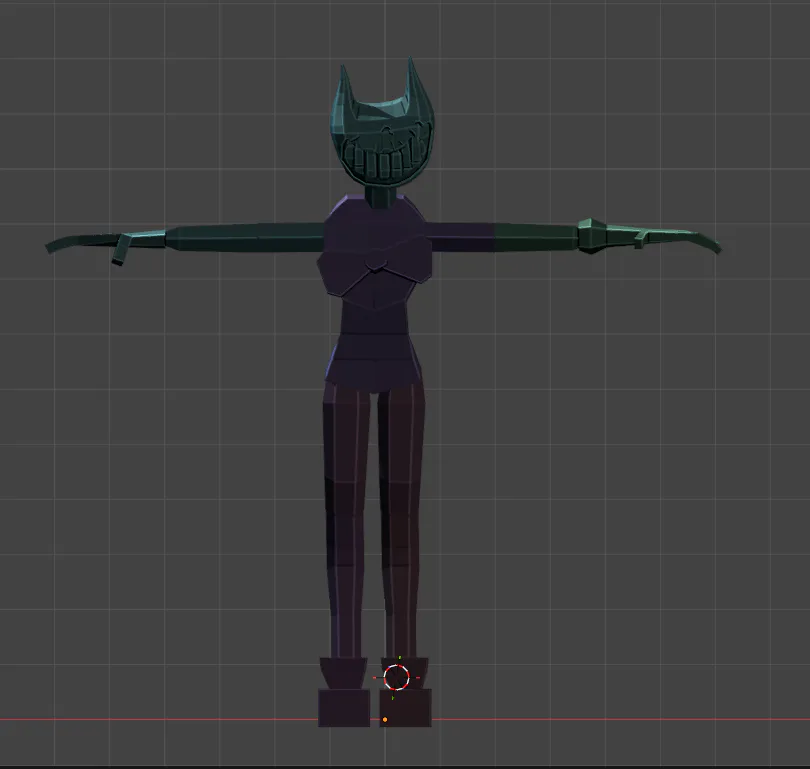810x769 pixels.
Task: Click the hand with the hanging thumb
Action: coord(106,246)
